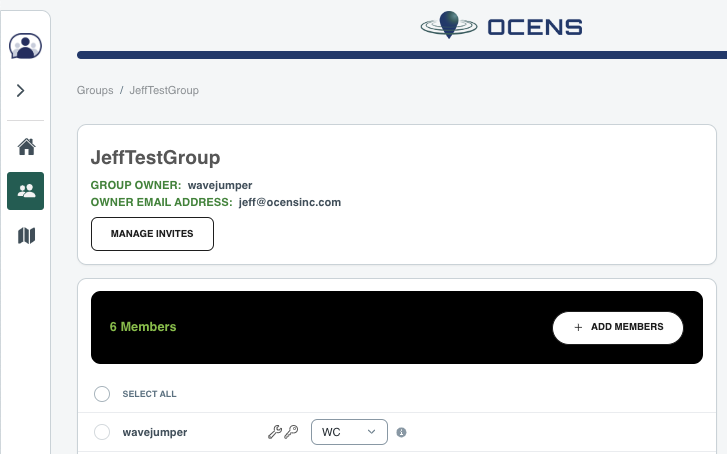Click the key icon next to wavejumper
The height and width of the screenshot is (454, 727).
[x=291, y=432]
